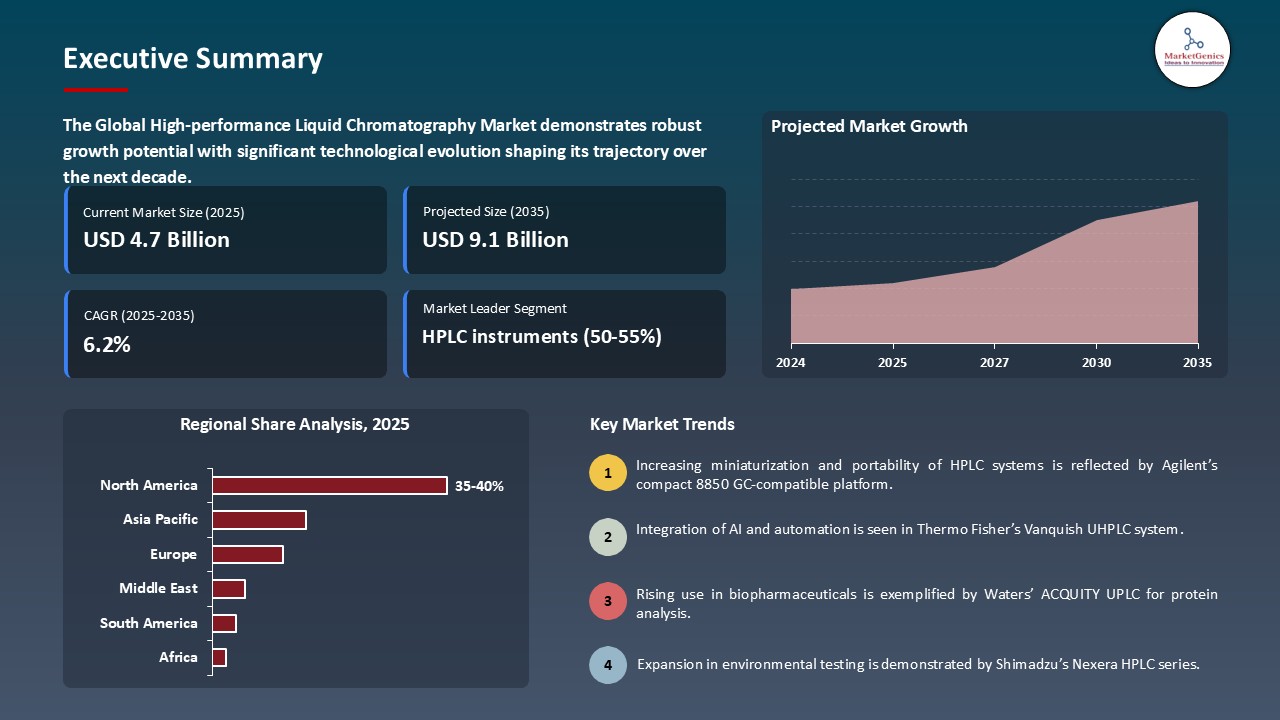
Task: Click the Regional Share Analysis, 2025 header
Action: 295,424
